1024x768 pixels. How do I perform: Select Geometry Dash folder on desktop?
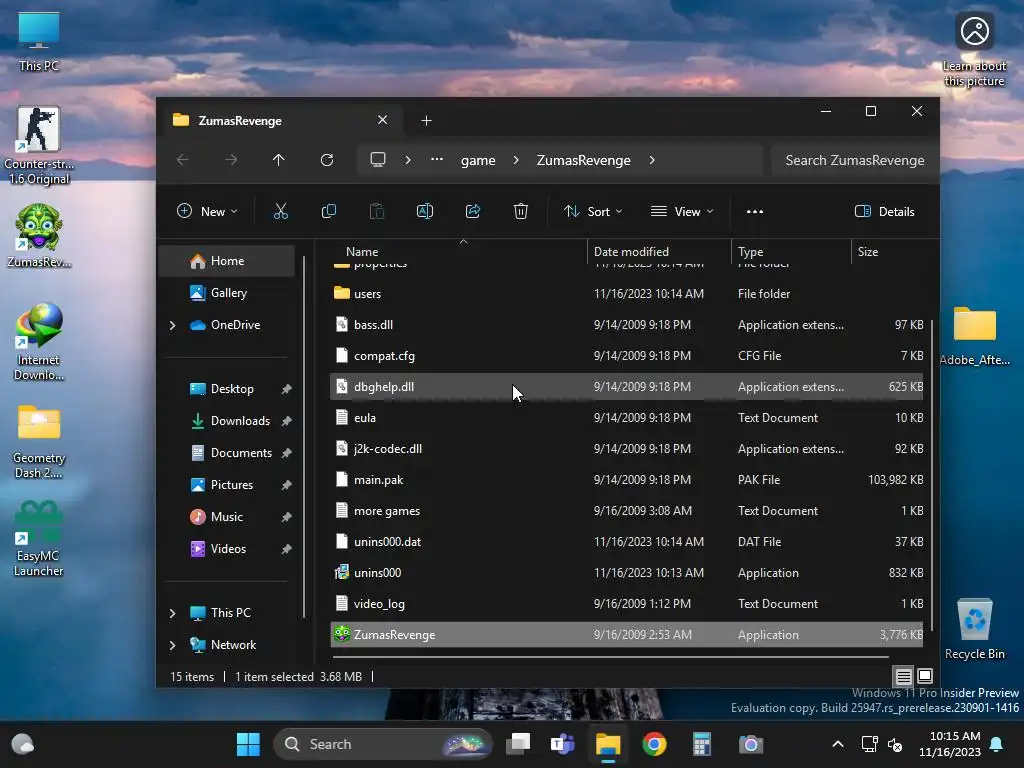tap(39, 441)
